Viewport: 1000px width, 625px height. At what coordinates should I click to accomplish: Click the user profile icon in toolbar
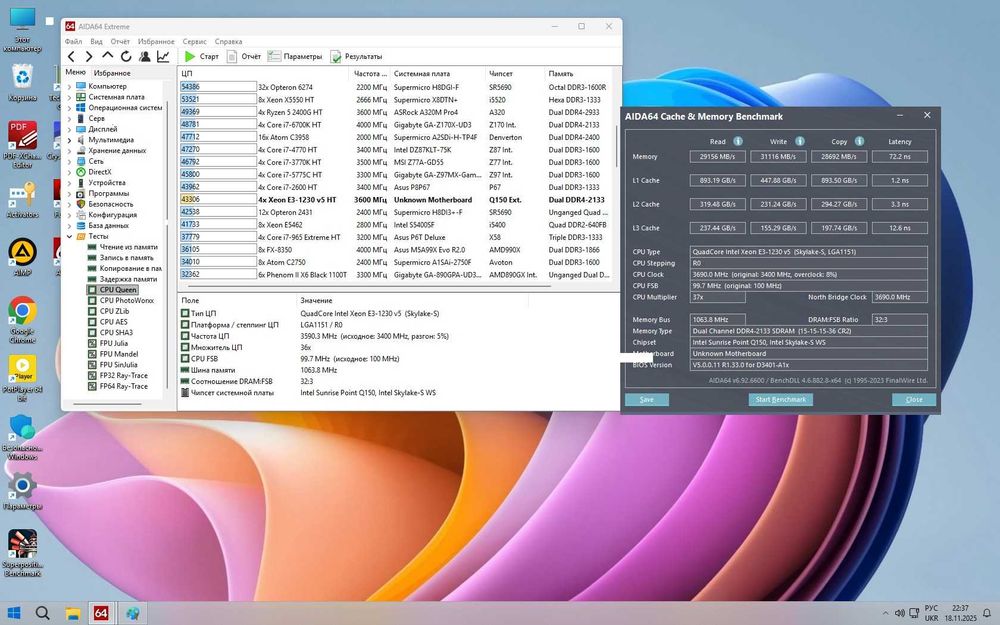(x=145, y=57)
